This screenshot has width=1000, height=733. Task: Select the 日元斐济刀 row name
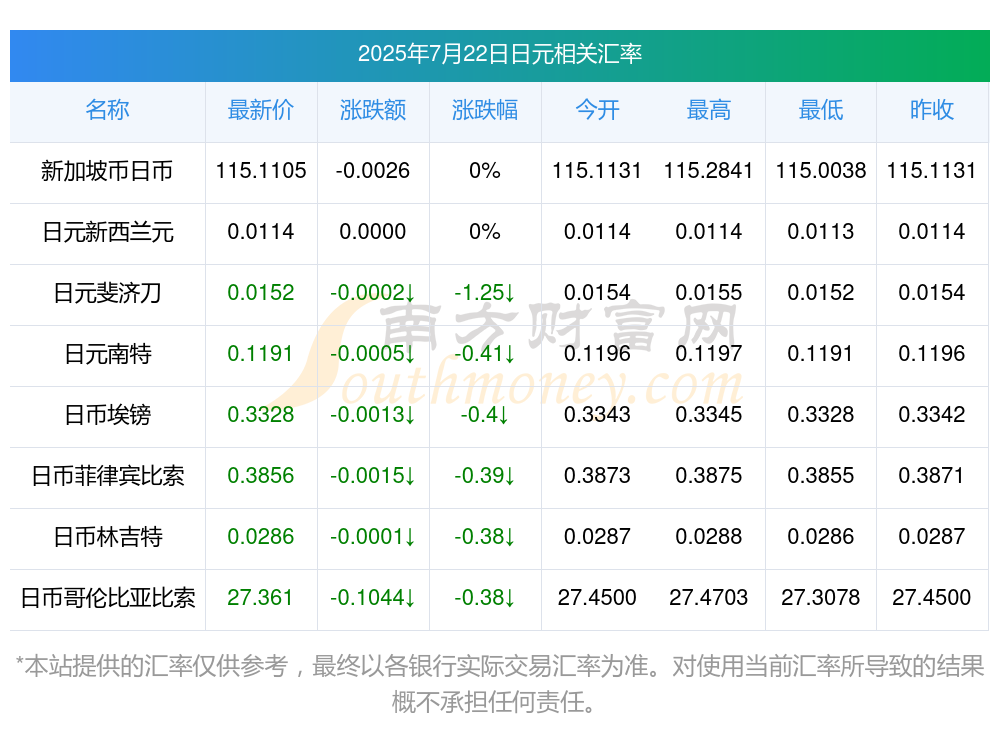[x=107, y=293]
